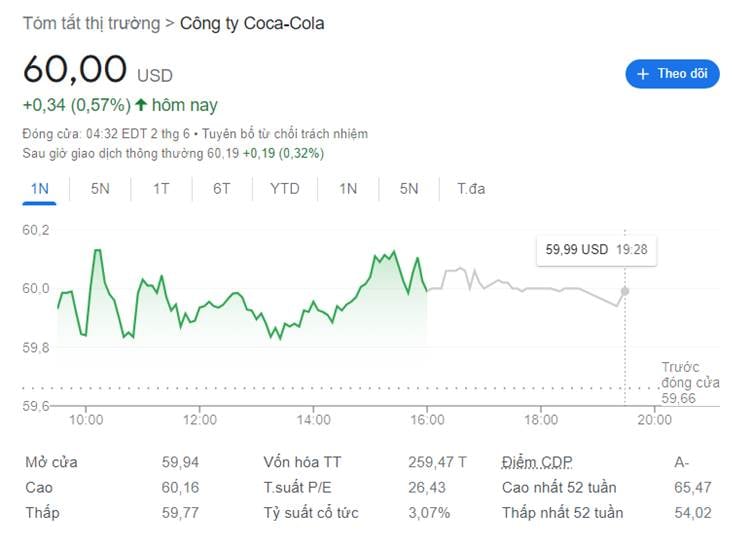Choose the 5N tab next to 1T
752x549 pixels.
pos(100,188)
